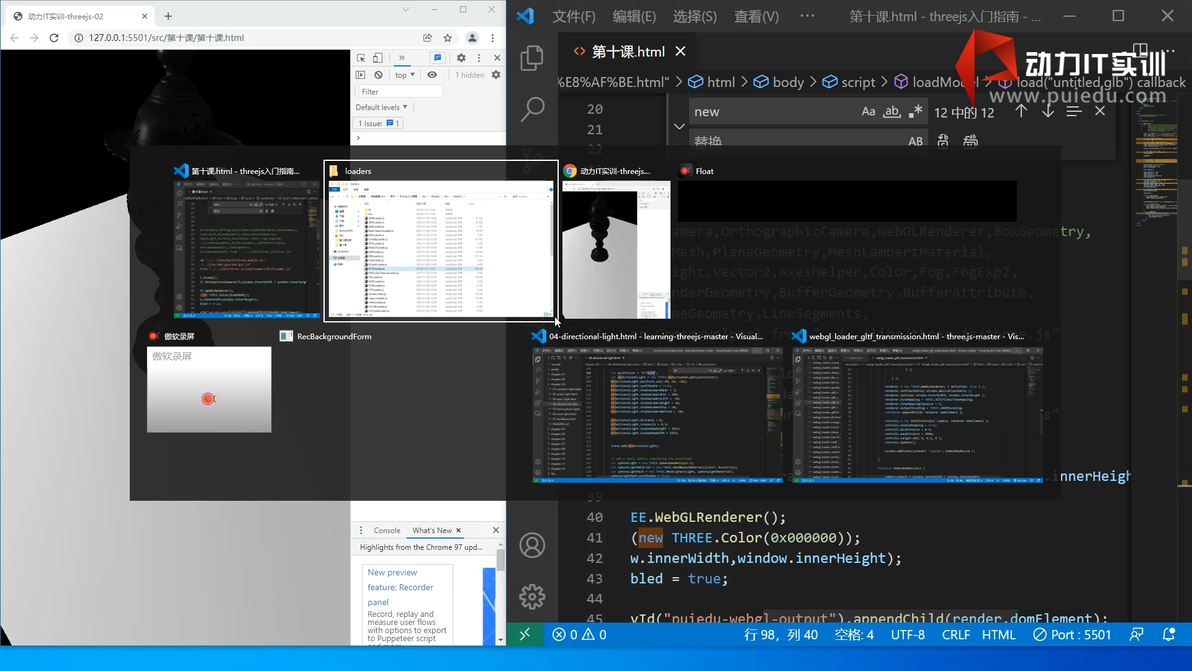This screenshot has width=1192, height=671.
Task: Jump to next find match arrow
Action: tap(1047, 112)
